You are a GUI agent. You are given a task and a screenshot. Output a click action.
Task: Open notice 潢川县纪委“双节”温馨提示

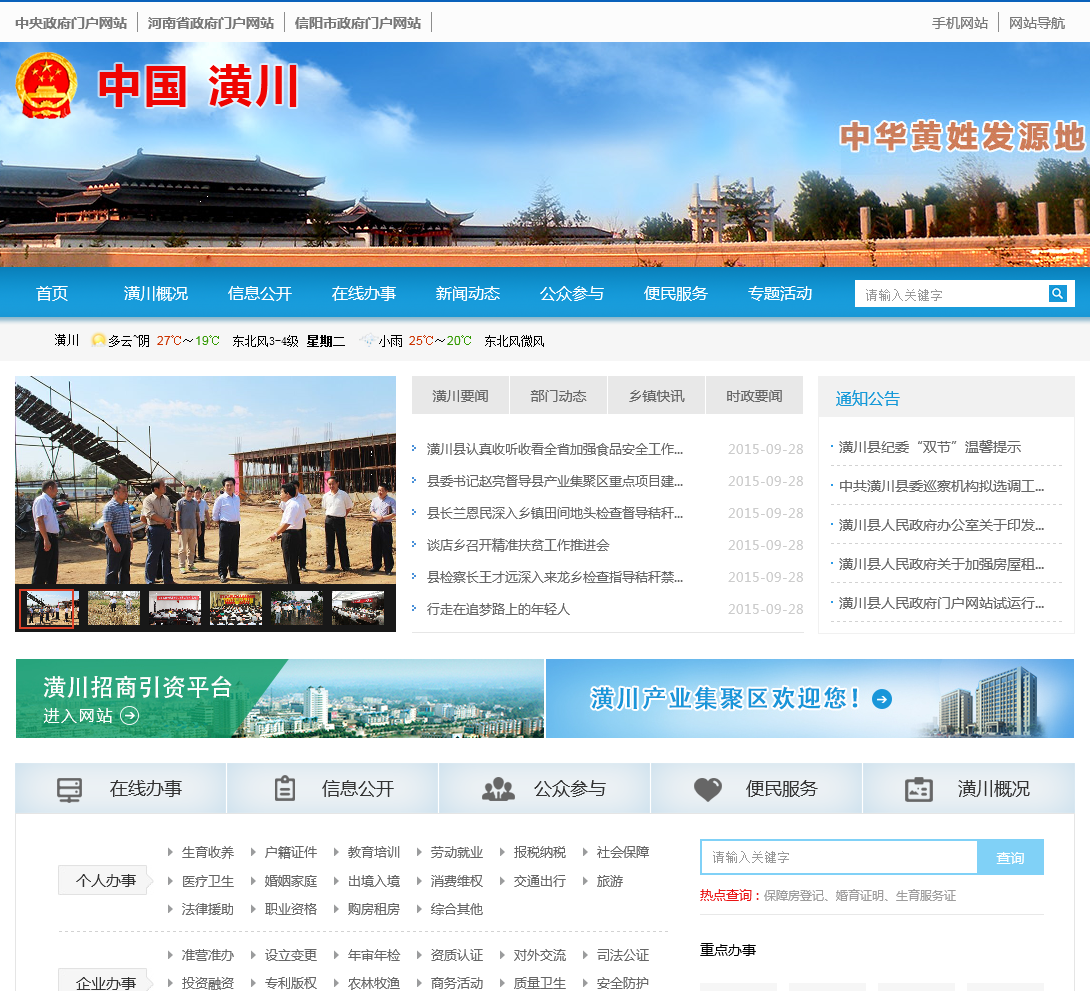[929, 447]
